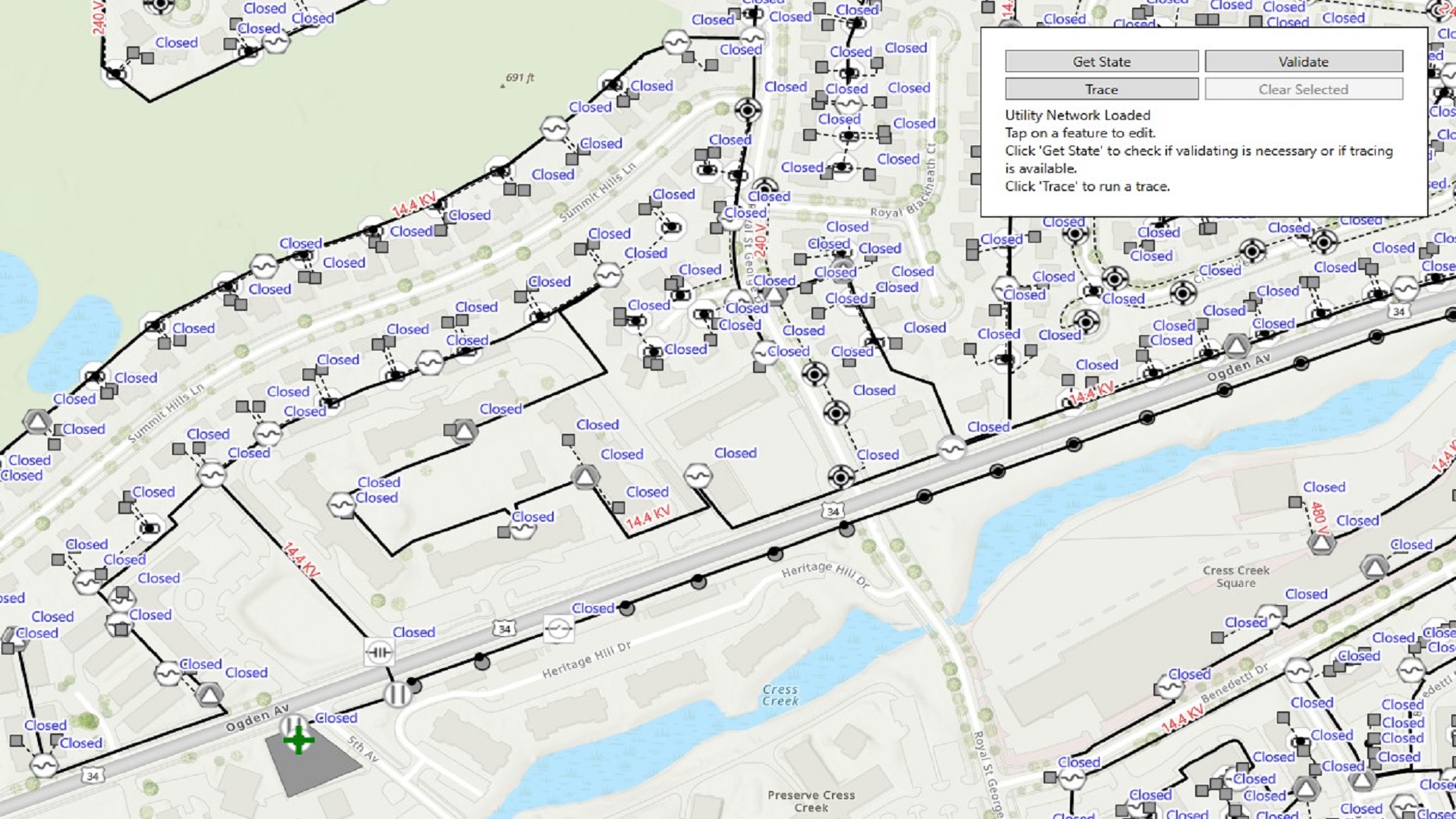Click the junction dot just below central route 34 shield
The image size is (1456, 819).
point(846,529)
